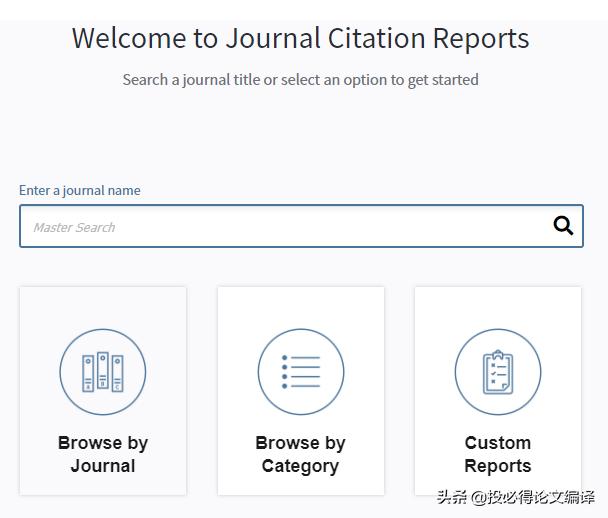
Task: Click the journal binders icon
Action: (x=103, y=372)
